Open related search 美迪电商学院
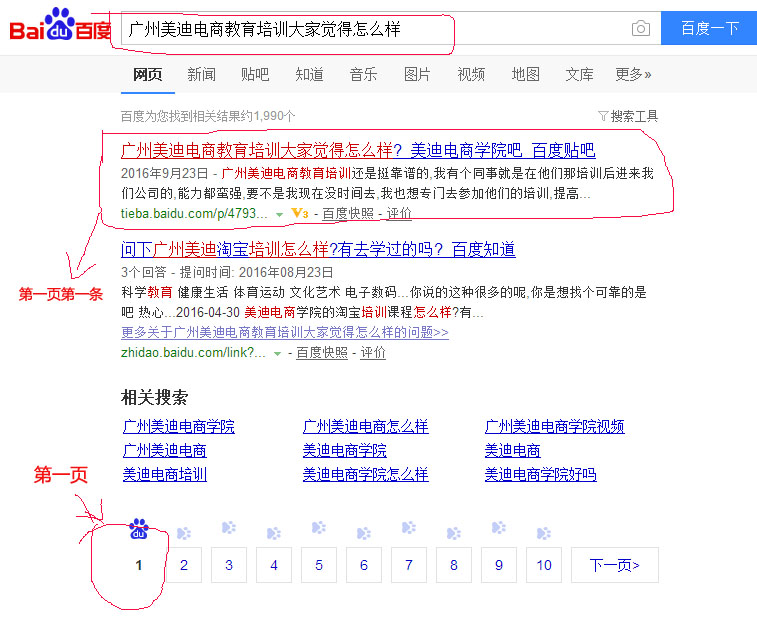The image size is (757, 623). tap(345, 451)
